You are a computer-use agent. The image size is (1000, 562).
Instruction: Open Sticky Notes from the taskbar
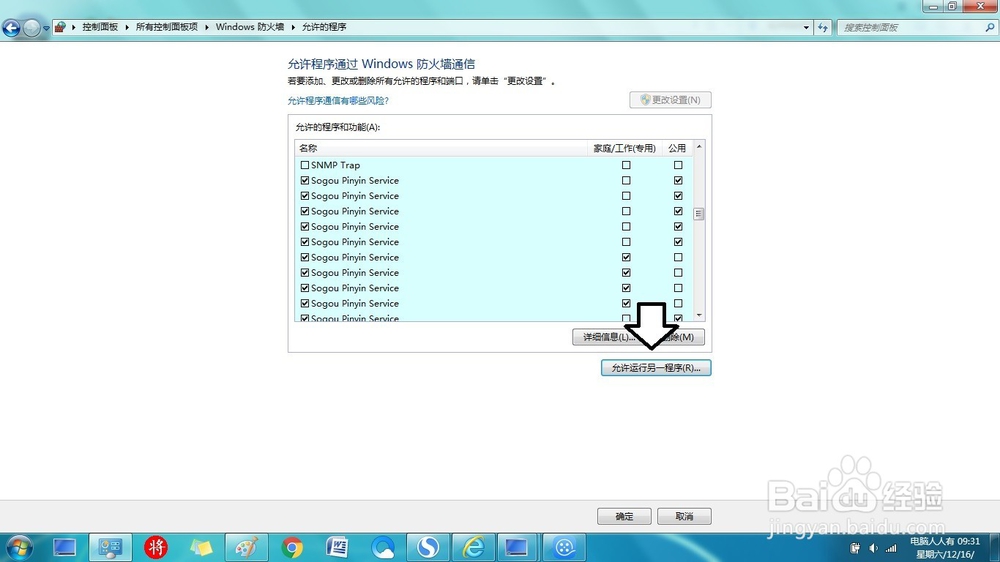click(201, 547)
